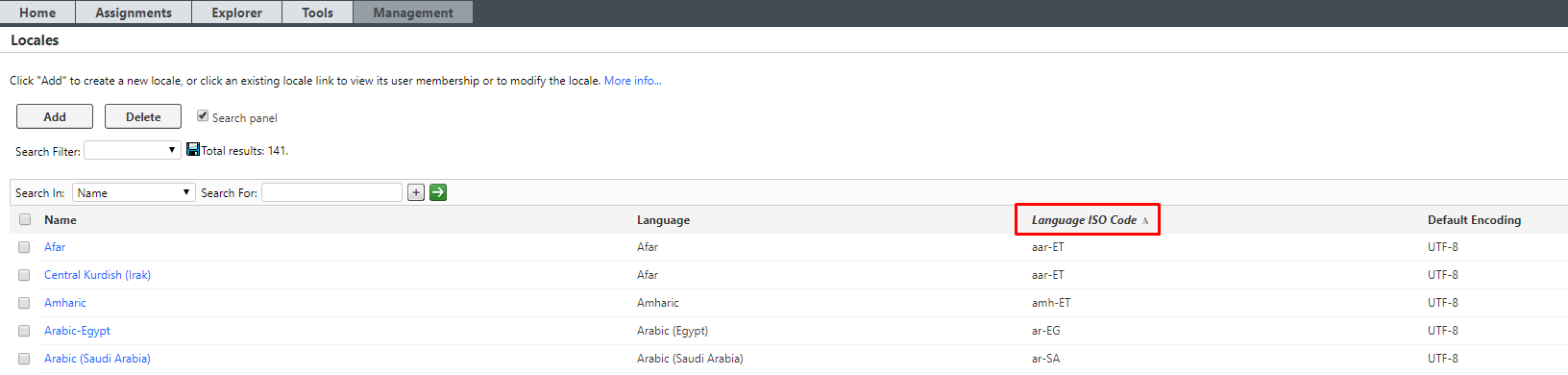Open the More info... link
1568x375 pixels.
[x=632, y=81]
